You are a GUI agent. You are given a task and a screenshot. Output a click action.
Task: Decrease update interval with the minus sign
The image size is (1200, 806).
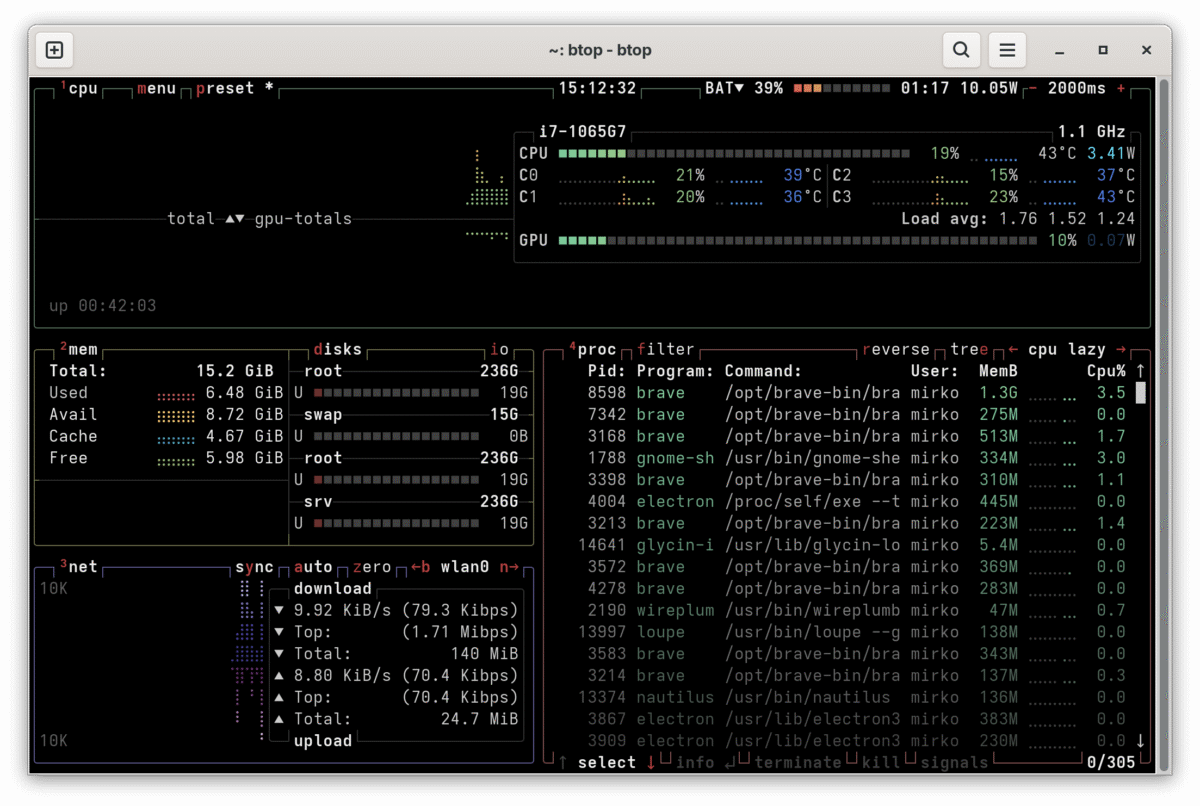pyautogui.click(x=1032, y=88)
